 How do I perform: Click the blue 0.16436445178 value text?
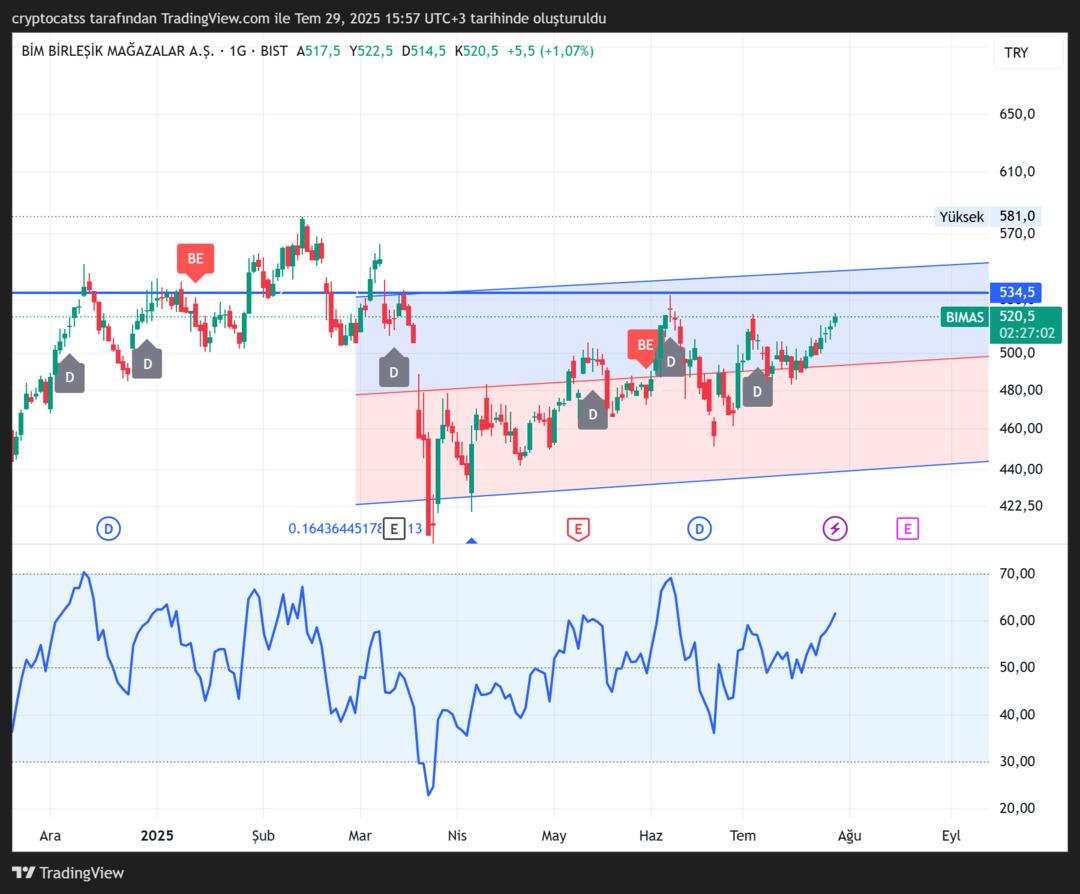(x=335, y=529)
